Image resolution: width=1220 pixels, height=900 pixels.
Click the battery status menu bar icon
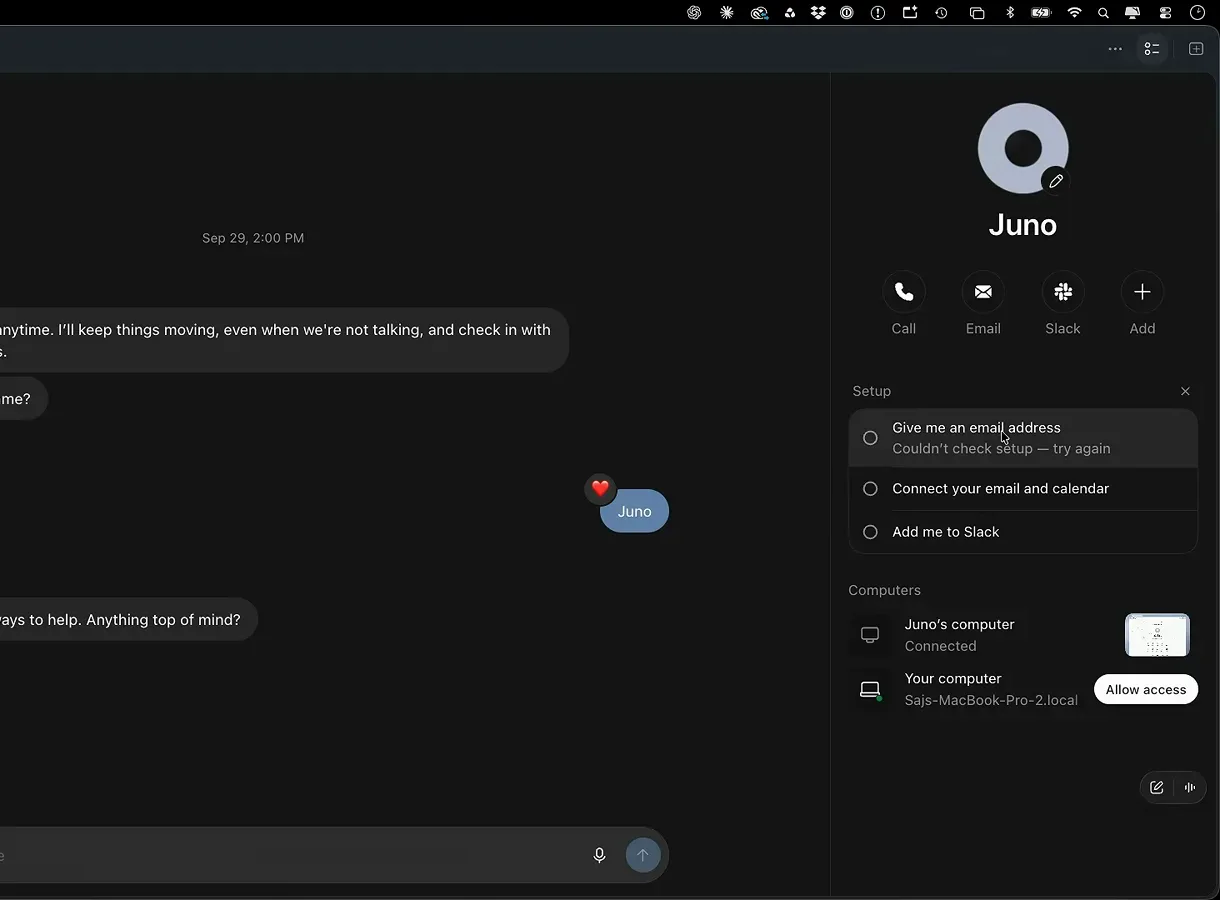tap(1041, 13)
